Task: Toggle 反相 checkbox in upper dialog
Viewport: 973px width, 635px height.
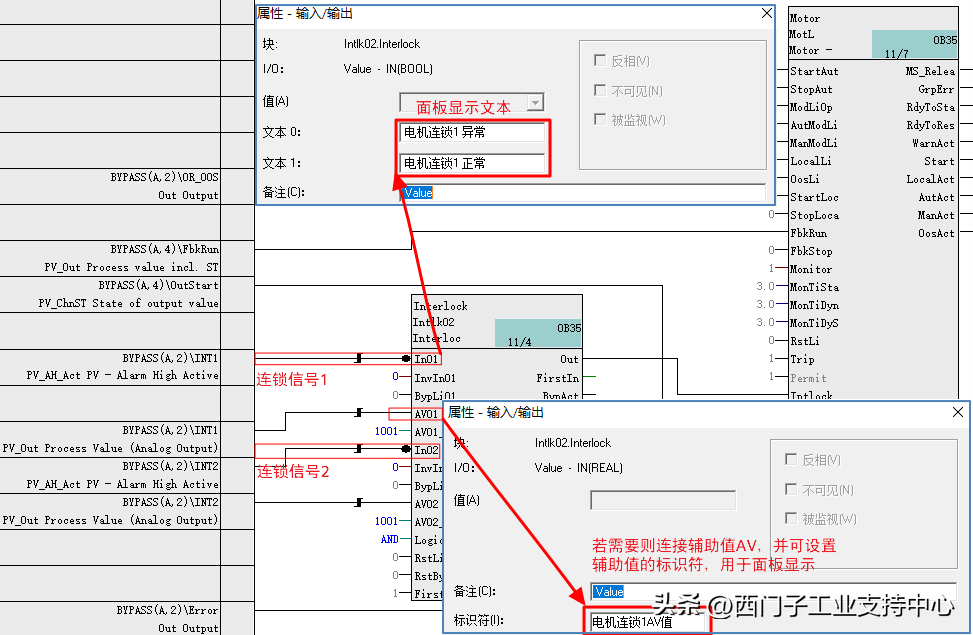Action: (600, 61)
